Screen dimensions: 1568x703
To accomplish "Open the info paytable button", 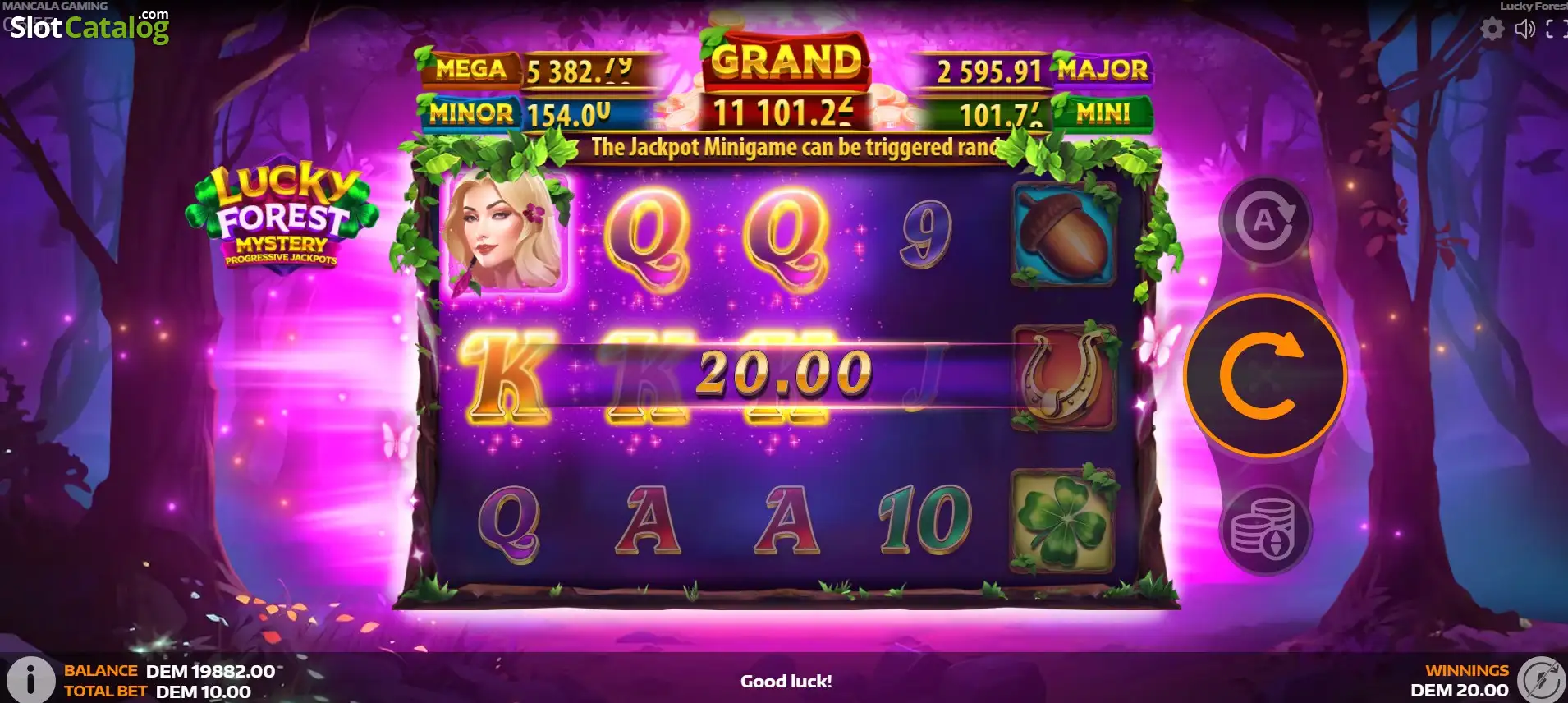I will pos(30,678).
